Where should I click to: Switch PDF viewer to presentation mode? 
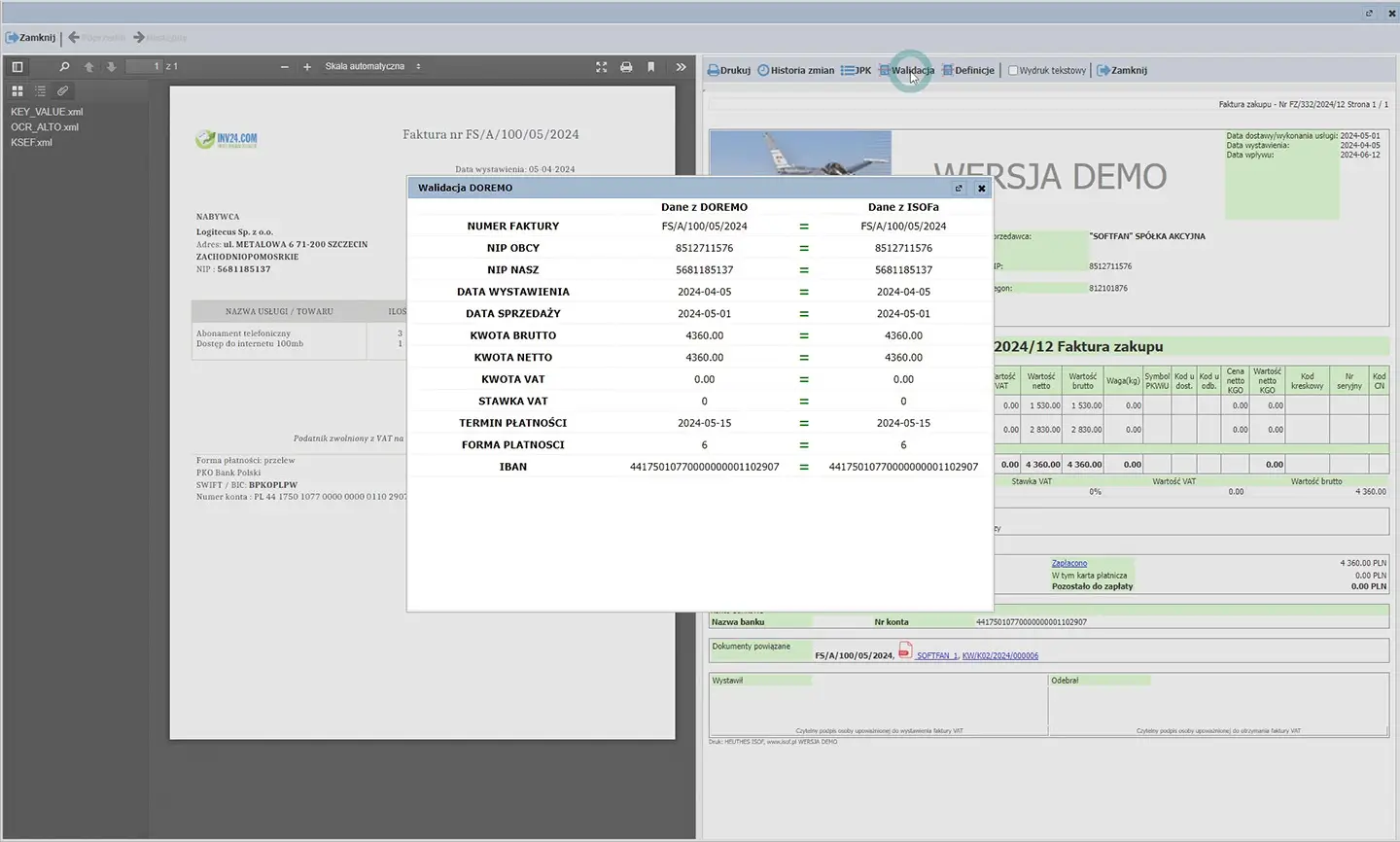tap(601, 67)
